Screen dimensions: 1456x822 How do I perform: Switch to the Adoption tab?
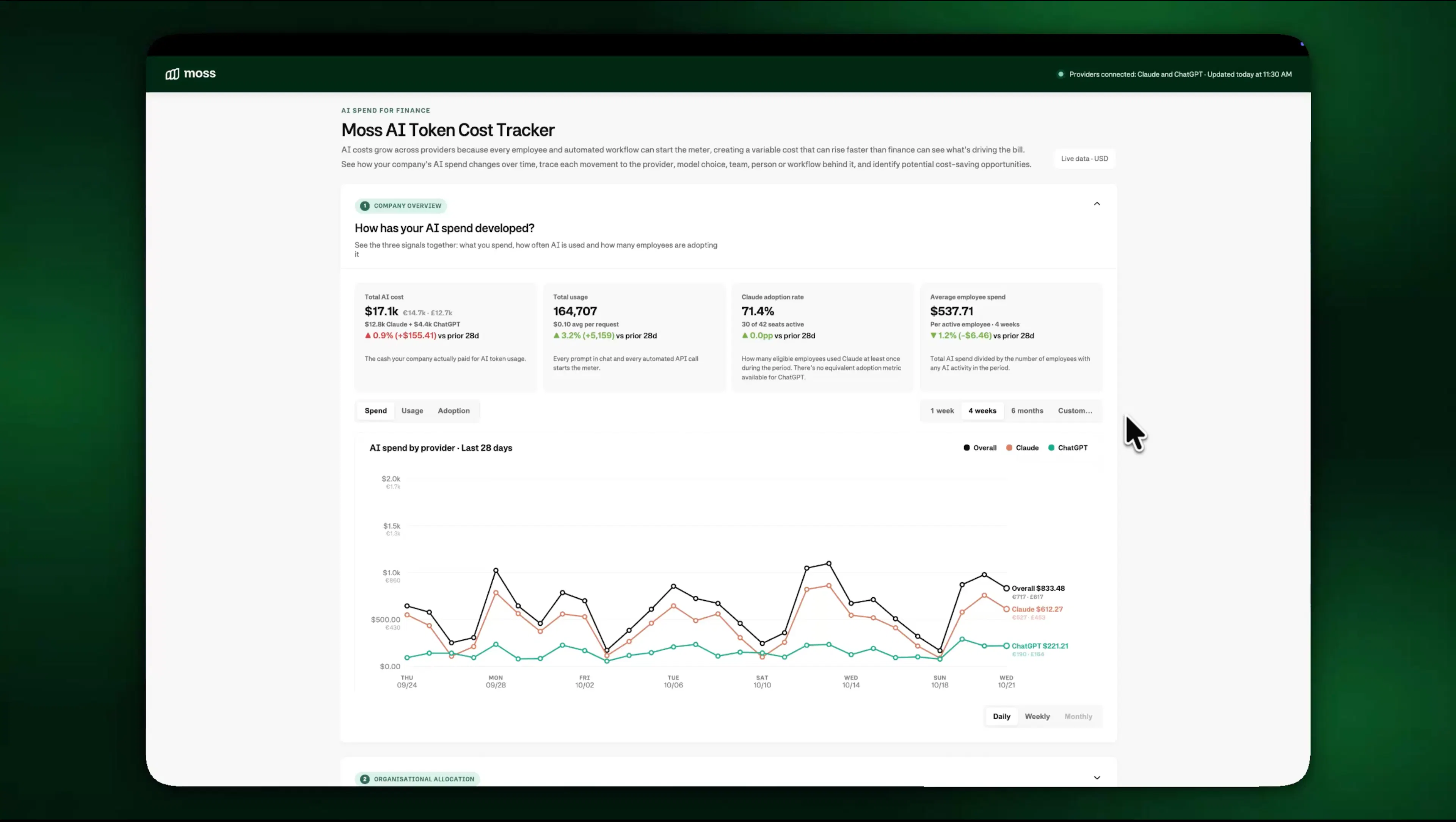coord(454,411)
